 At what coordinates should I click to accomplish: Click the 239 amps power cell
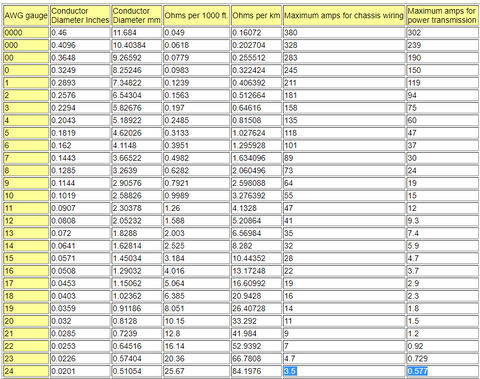[x=442, y=45]
